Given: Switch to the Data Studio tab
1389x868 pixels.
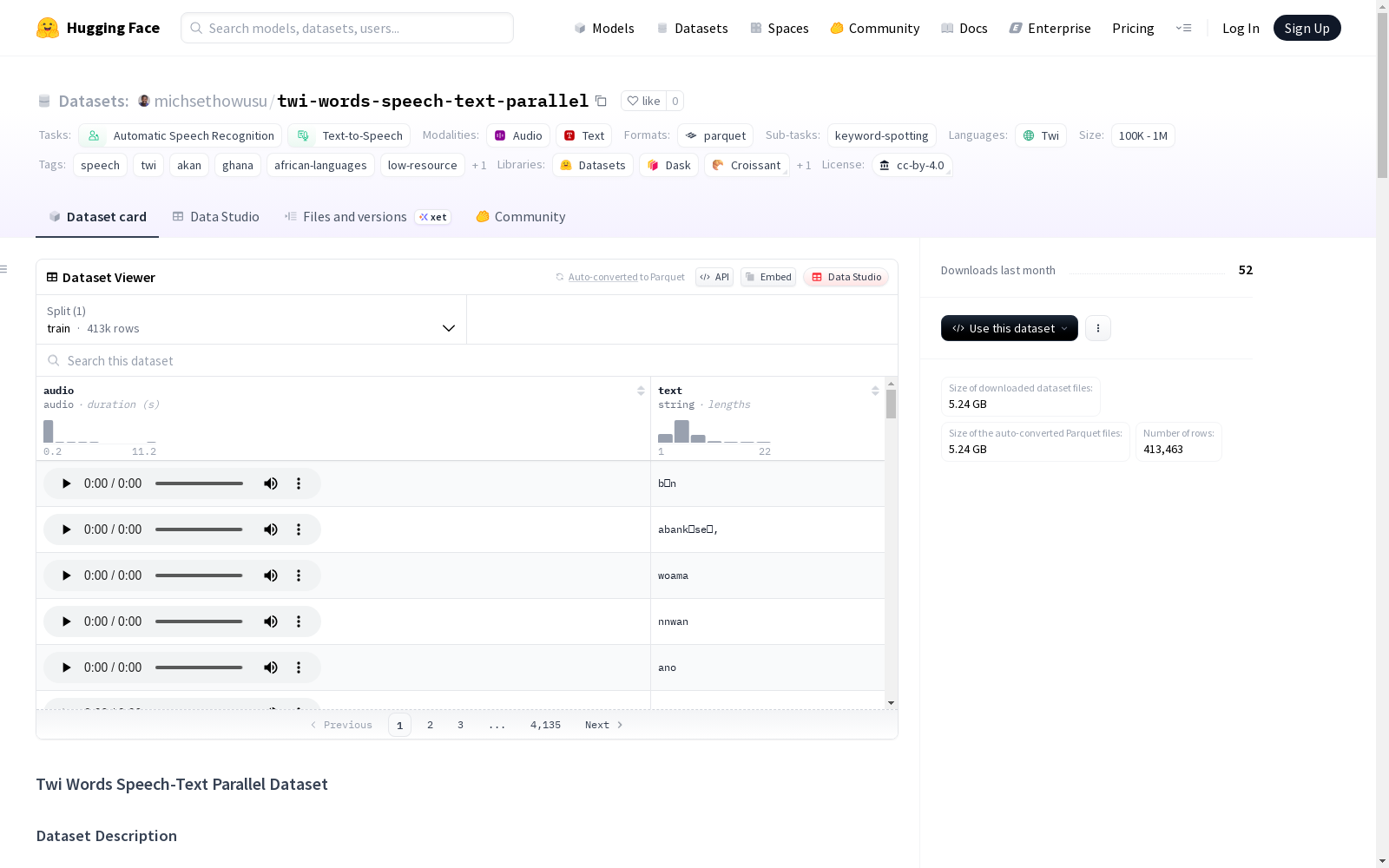Looking at the screenshot, I should pos(216,217).
